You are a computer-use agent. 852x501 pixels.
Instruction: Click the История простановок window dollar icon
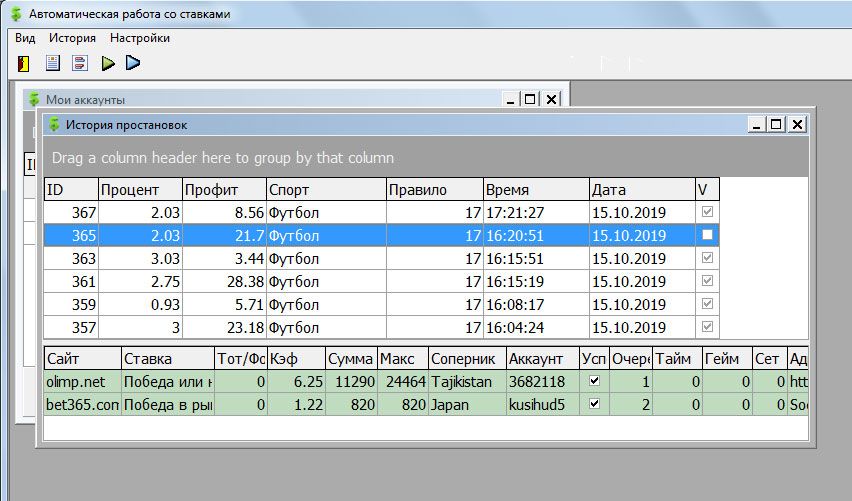click(x=54, y=125)
